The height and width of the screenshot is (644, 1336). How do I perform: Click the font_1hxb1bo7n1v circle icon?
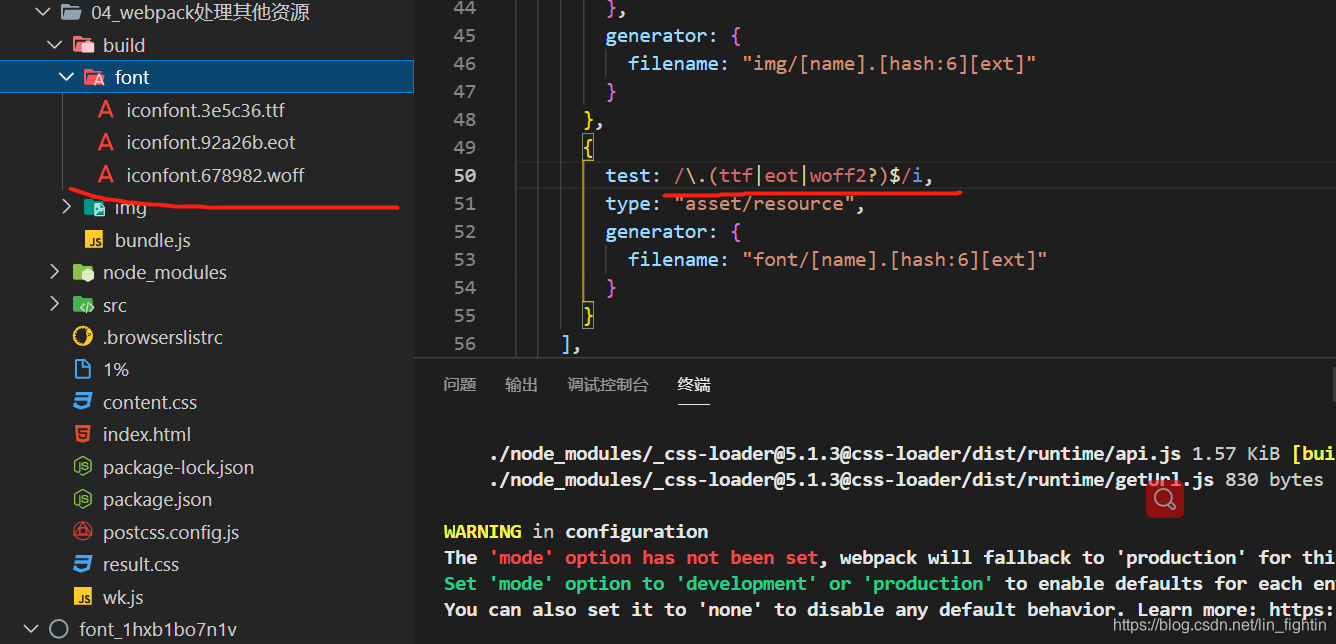(59, 629)
